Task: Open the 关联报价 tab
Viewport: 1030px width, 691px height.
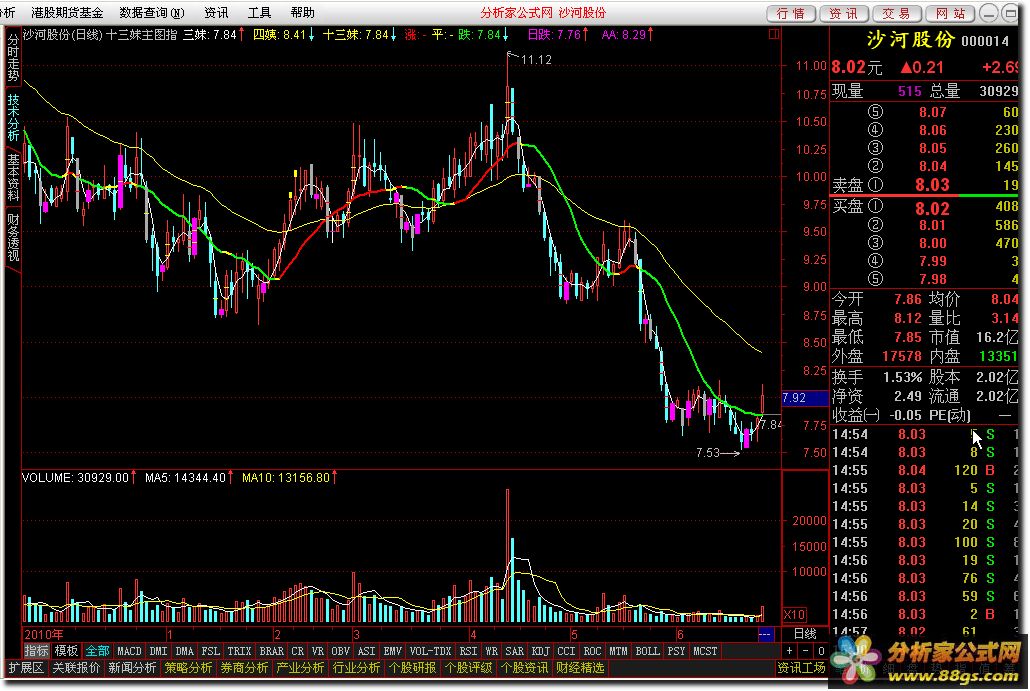Action: (76, 668)
